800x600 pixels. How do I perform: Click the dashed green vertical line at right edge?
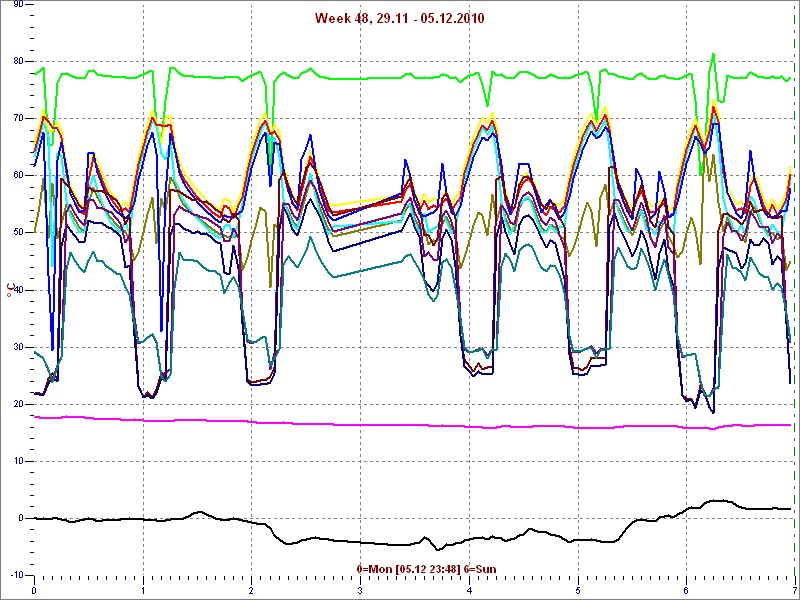795,300
